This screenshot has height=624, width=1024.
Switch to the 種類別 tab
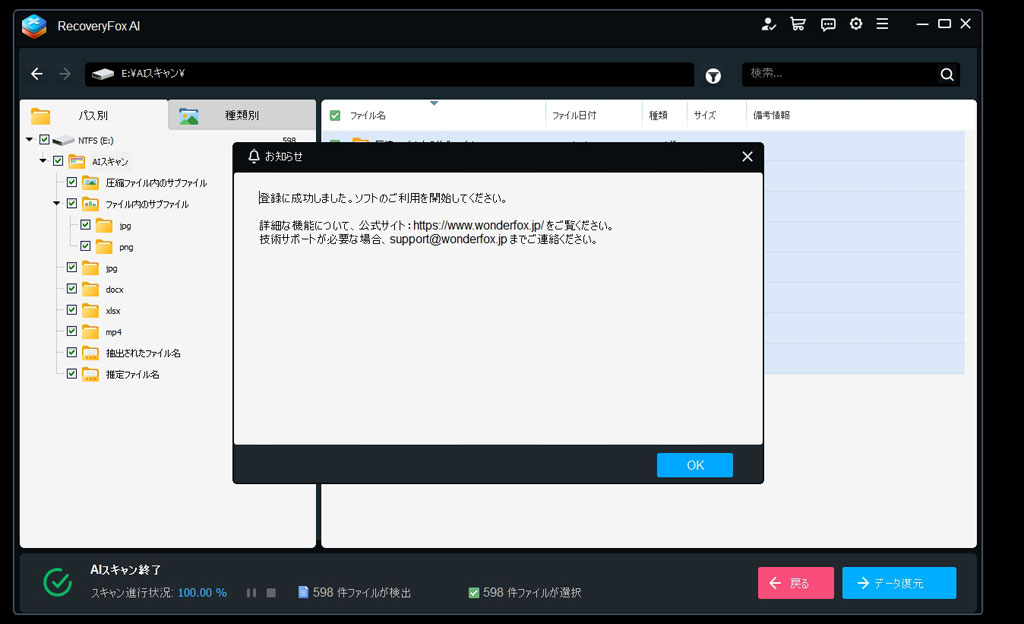pyautogui.click(x=240, y=115)
